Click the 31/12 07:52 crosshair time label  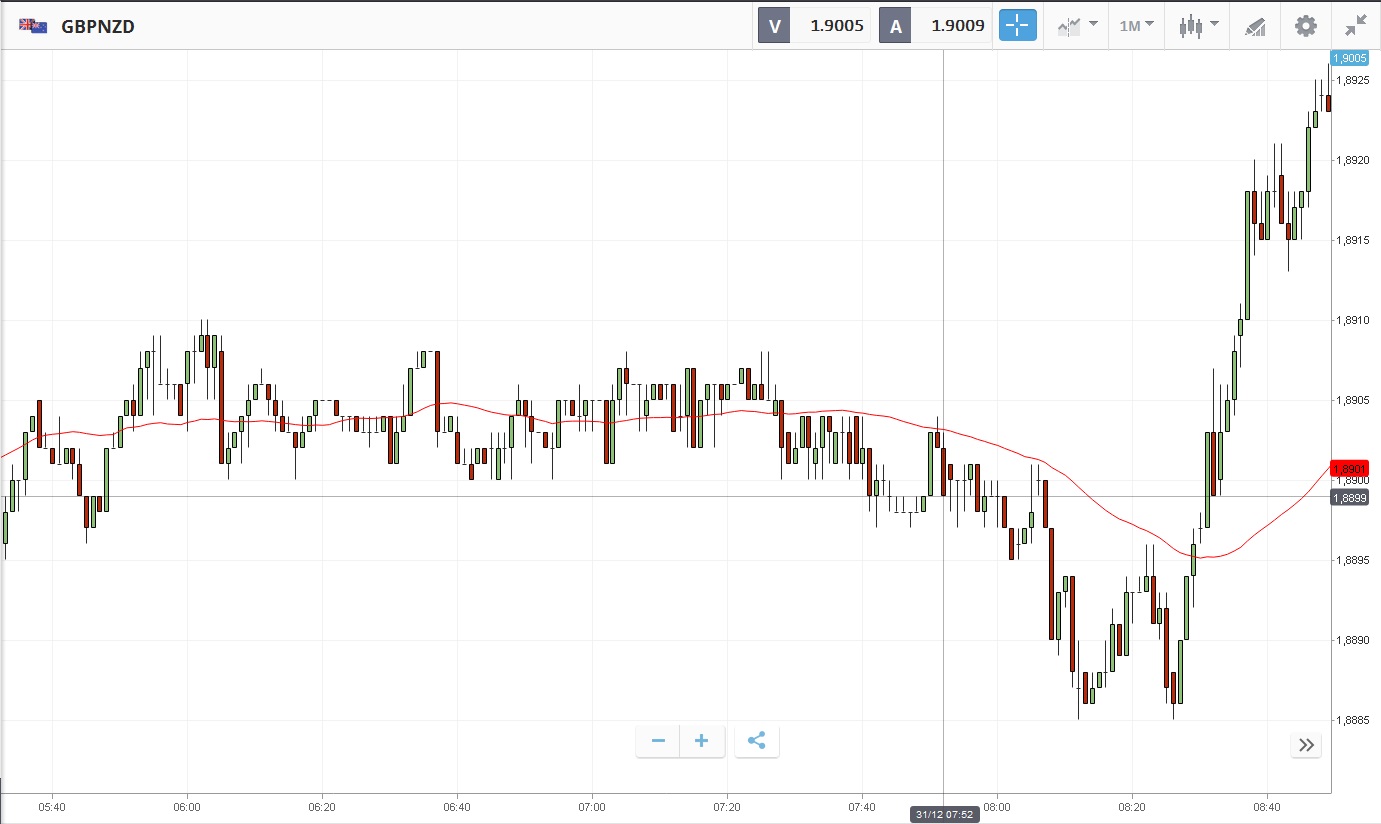pos(943,815)
